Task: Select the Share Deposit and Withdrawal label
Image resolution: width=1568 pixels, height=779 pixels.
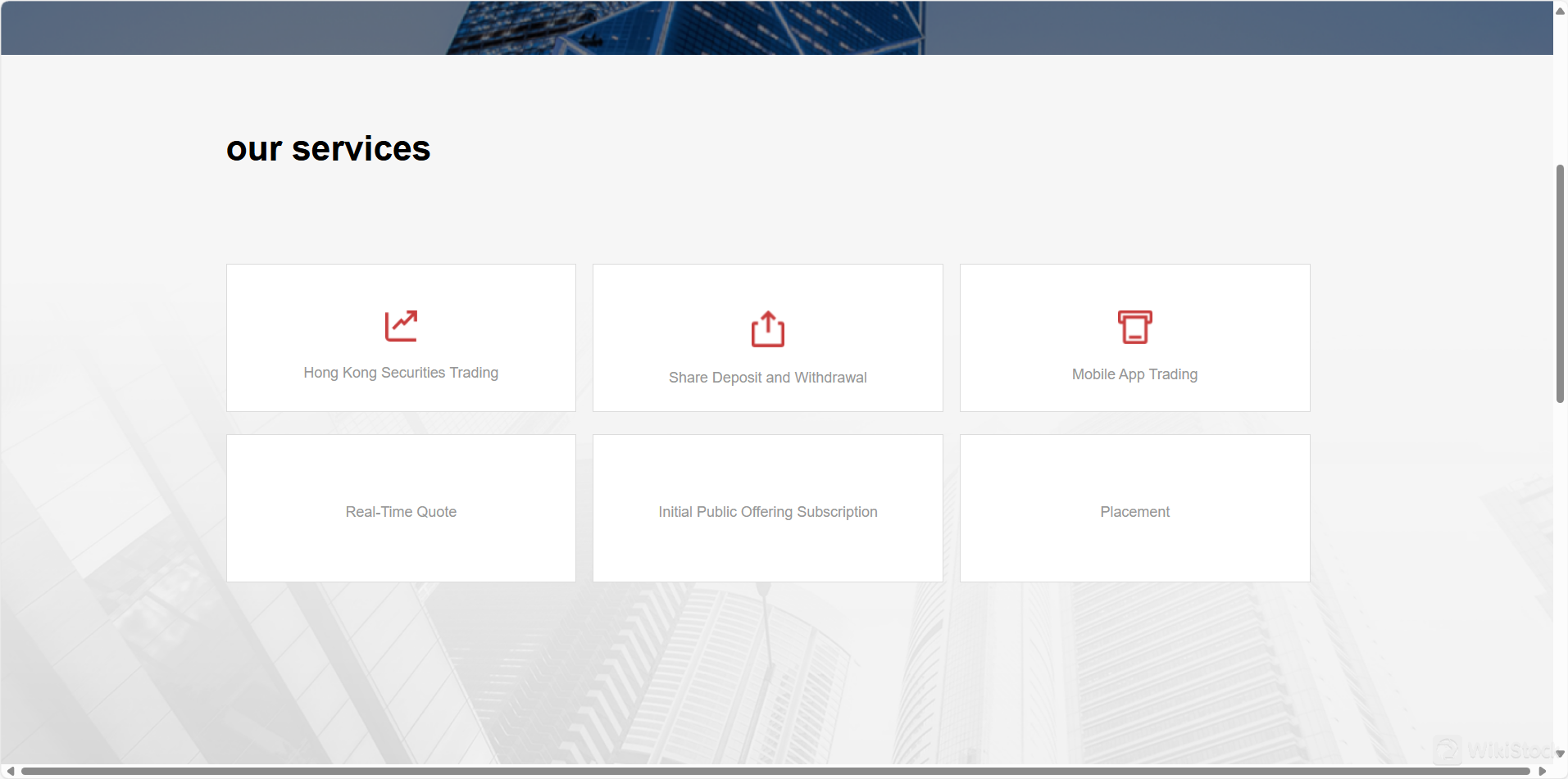Action: pos(767,378)
